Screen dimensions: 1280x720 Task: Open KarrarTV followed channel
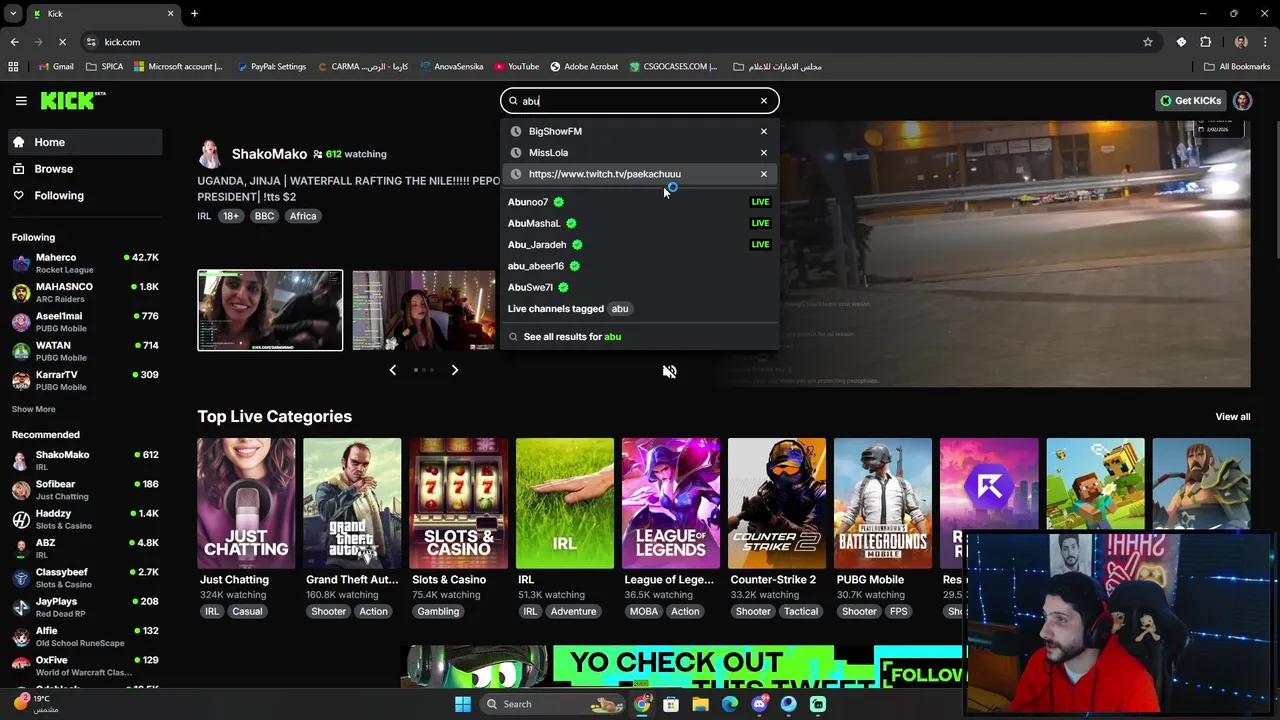85,381
